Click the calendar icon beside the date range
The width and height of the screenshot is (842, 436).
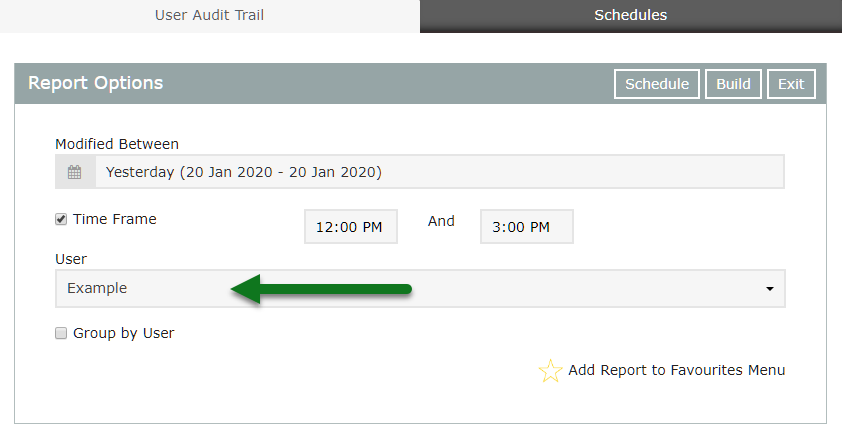75,172
